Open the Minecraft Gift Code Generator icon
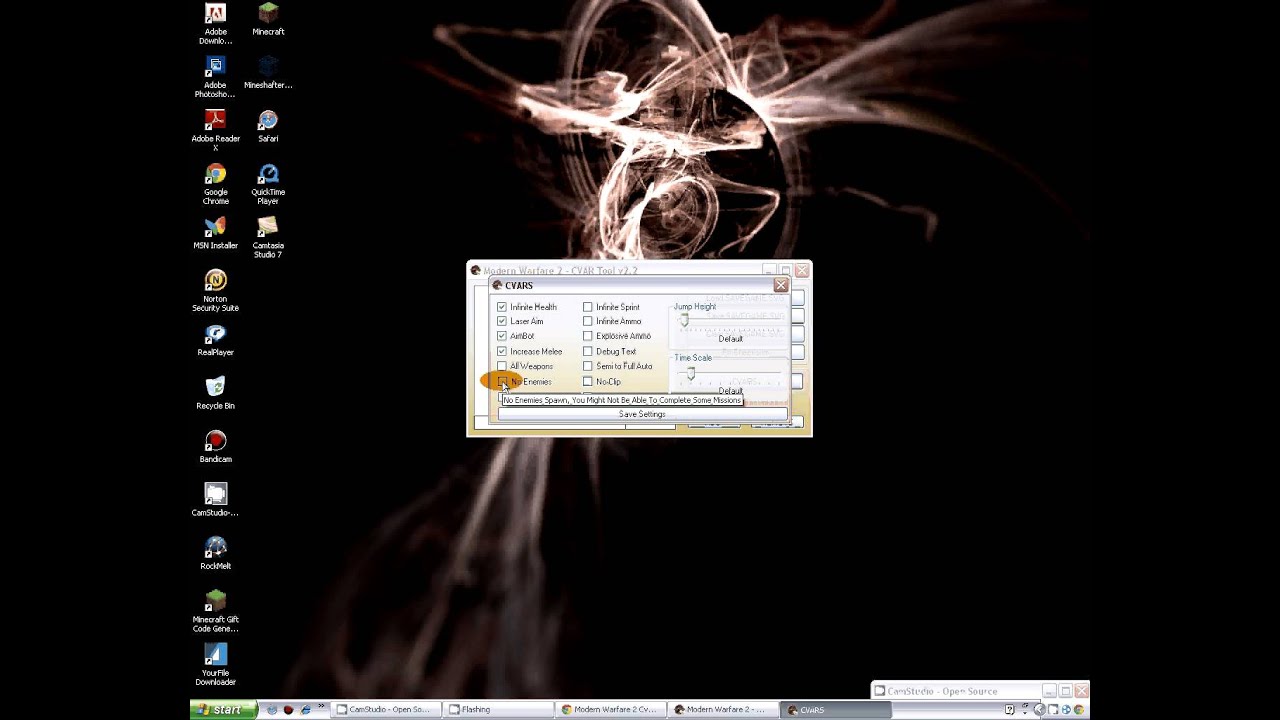This screenshot has width=1280, height=720. point(215,612)
